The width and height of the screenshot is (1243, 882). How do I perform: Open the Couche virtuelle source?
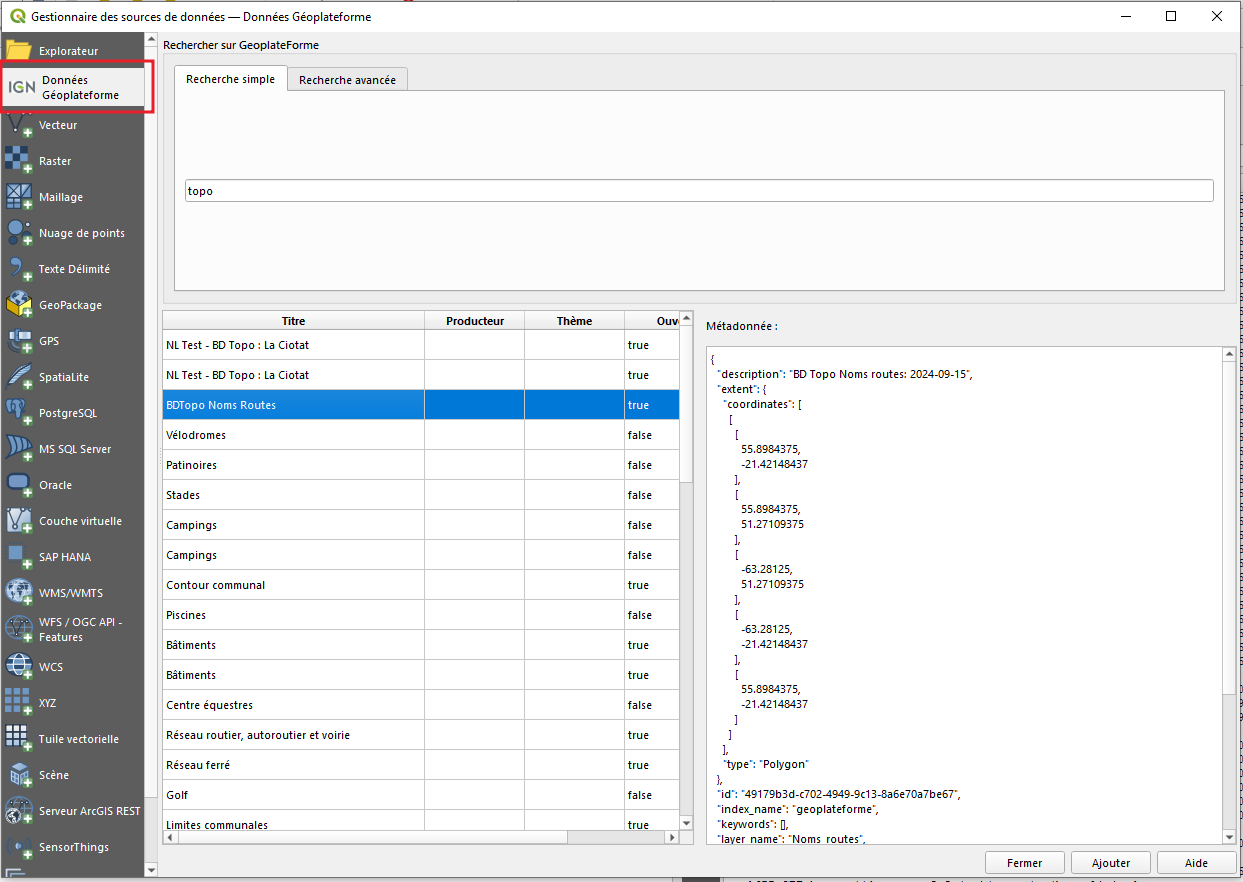click(72, 521)
